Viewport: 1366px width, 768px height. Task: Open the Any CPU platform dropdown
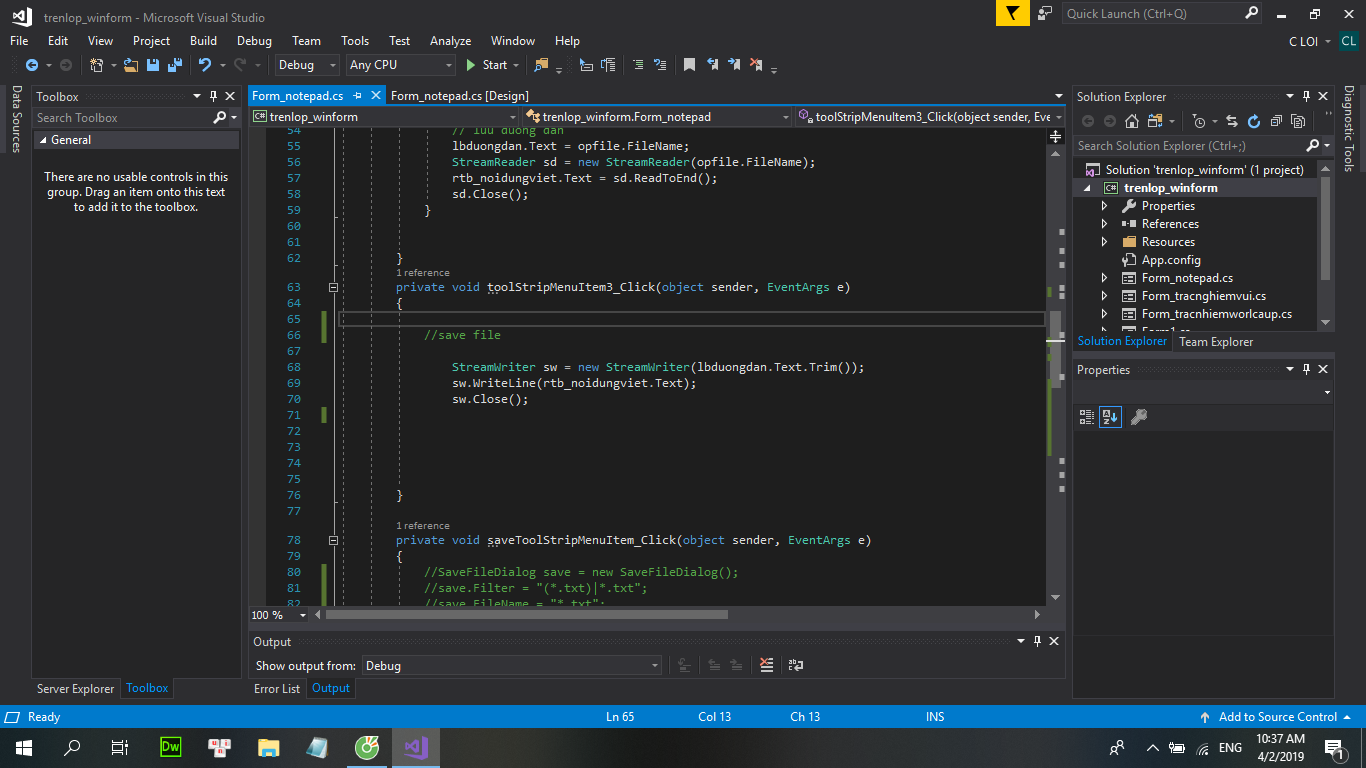coord(448,64)
